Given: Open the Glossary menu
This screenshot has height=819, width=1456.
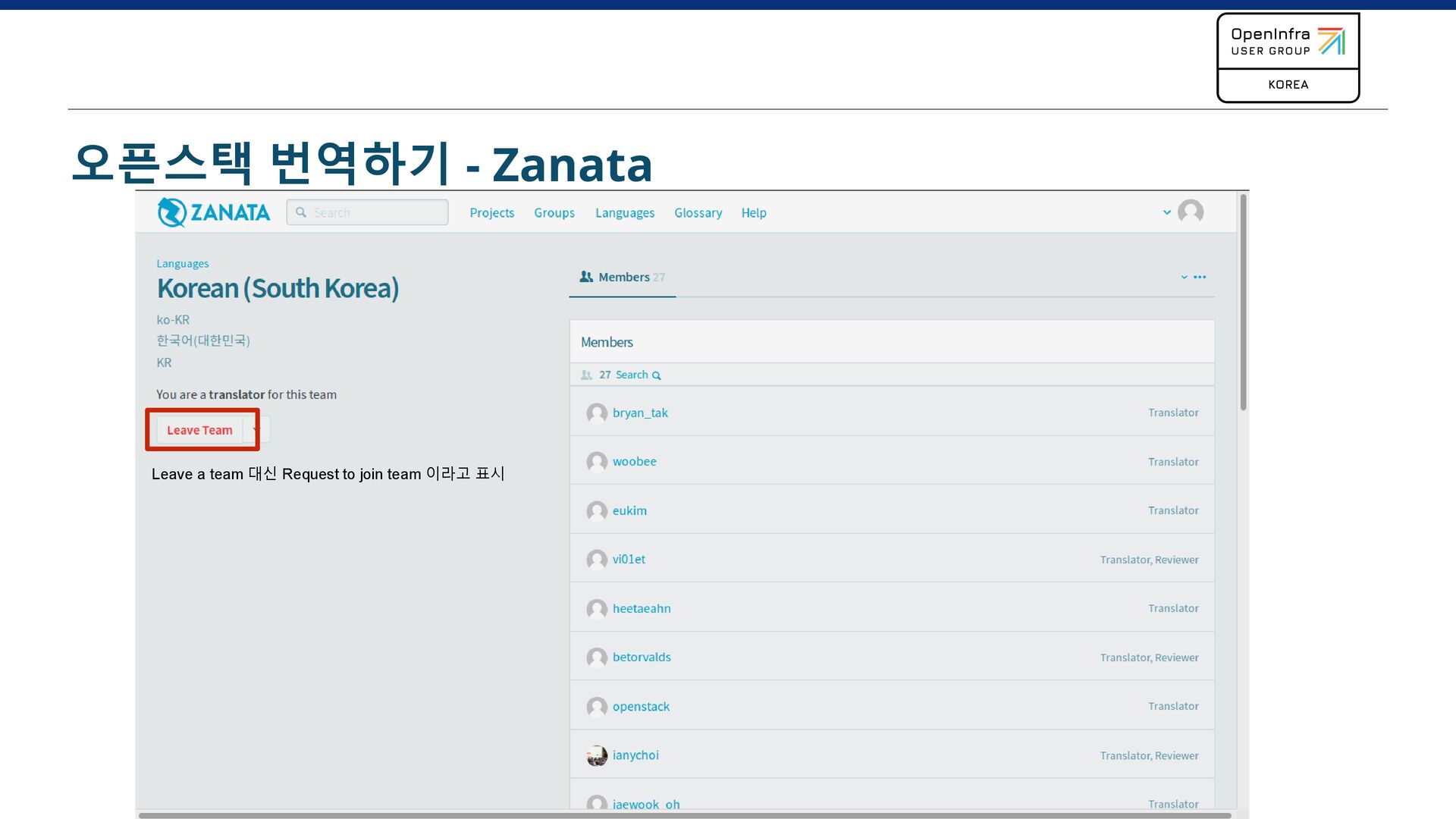Looking at the screenshot, I should tap(698, 213).
